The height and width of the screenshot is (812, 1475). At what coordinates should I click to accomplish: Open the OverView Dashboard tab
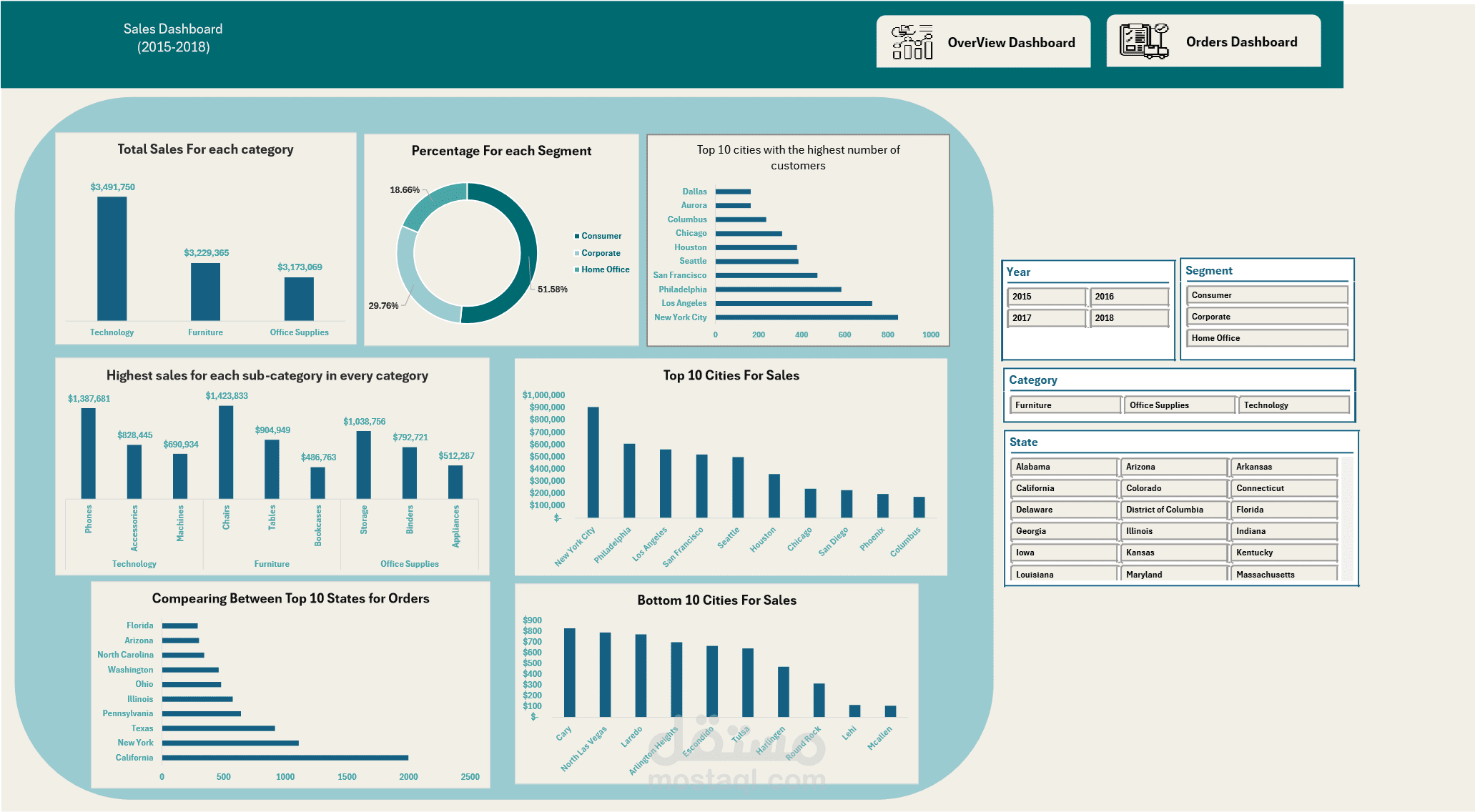(1010, 43)
